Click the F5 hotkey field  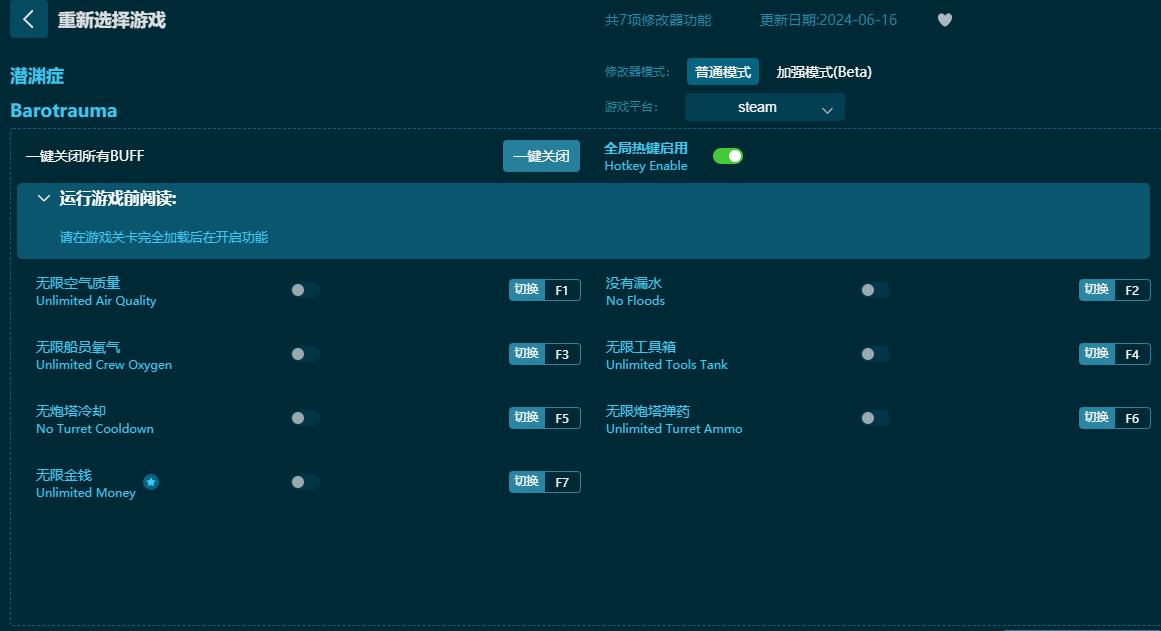562,418
